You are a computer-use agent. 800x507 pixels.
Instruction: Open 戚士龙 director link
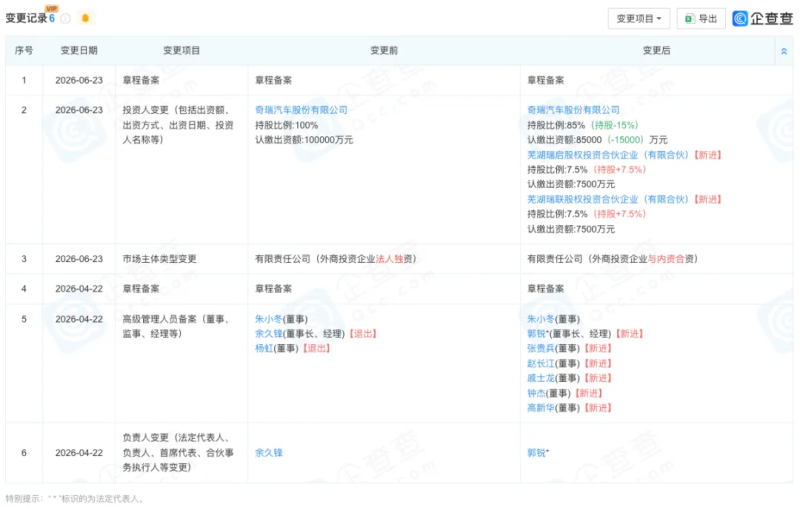tap(540, 378)
